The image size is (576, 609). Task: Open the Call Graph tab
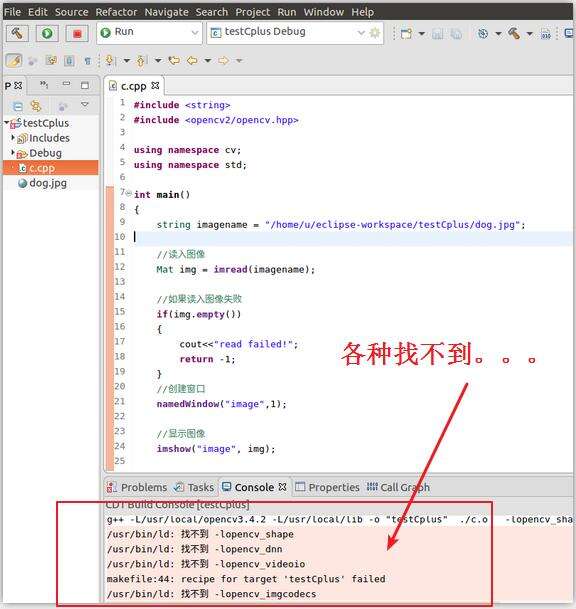pos(398,487)
